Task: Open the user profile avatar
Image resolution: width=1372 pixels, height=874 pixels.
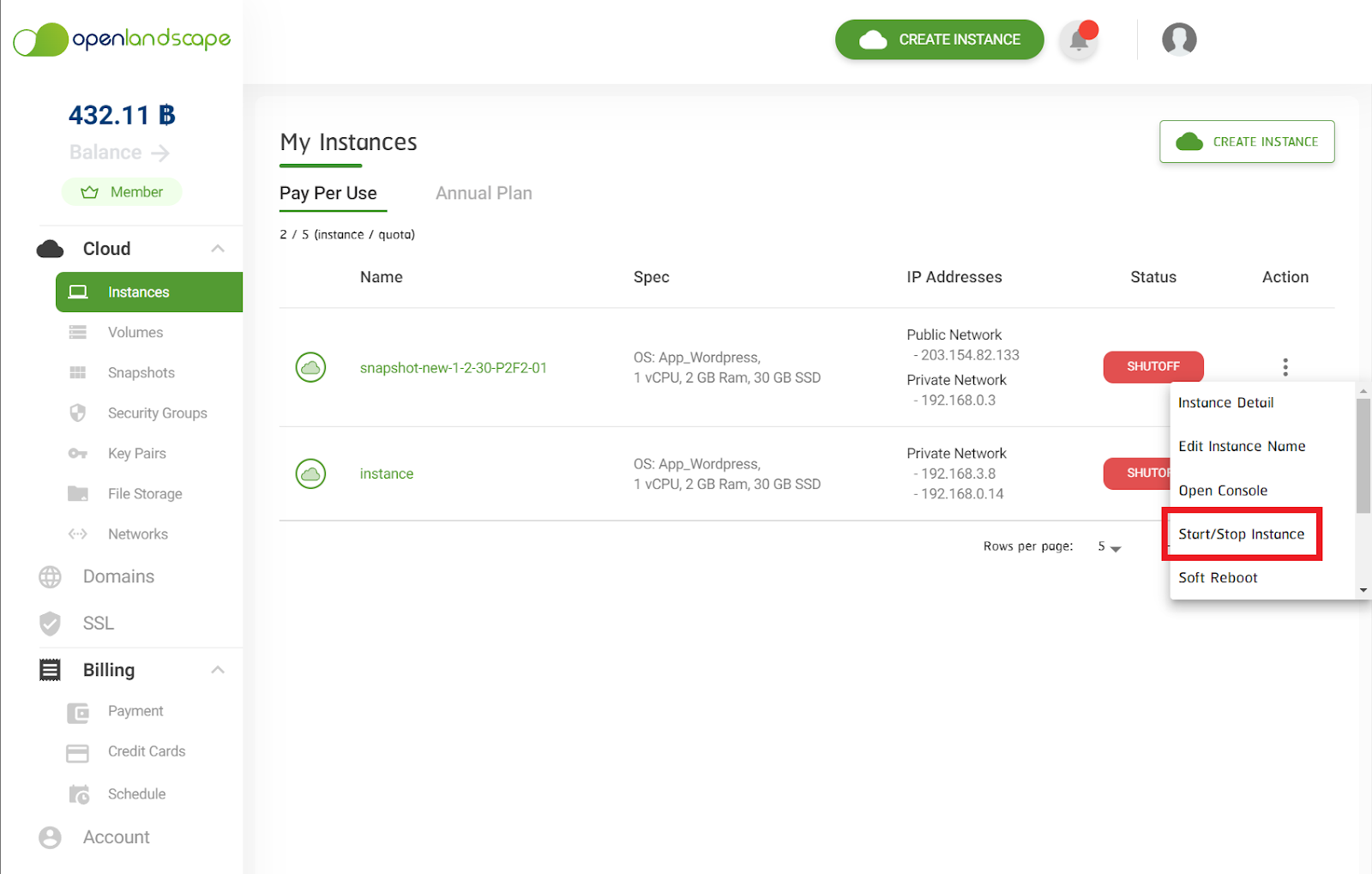Action: click(1179, 39)
